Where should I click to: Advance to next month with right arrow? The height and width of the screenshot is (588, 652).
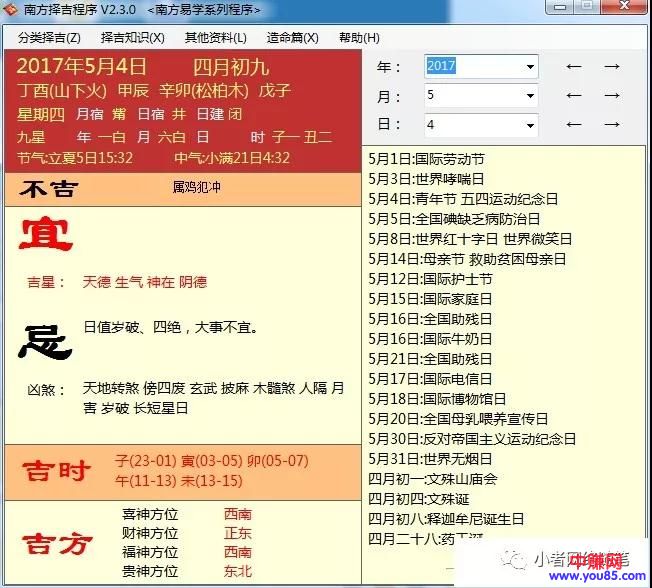point(612,96)
